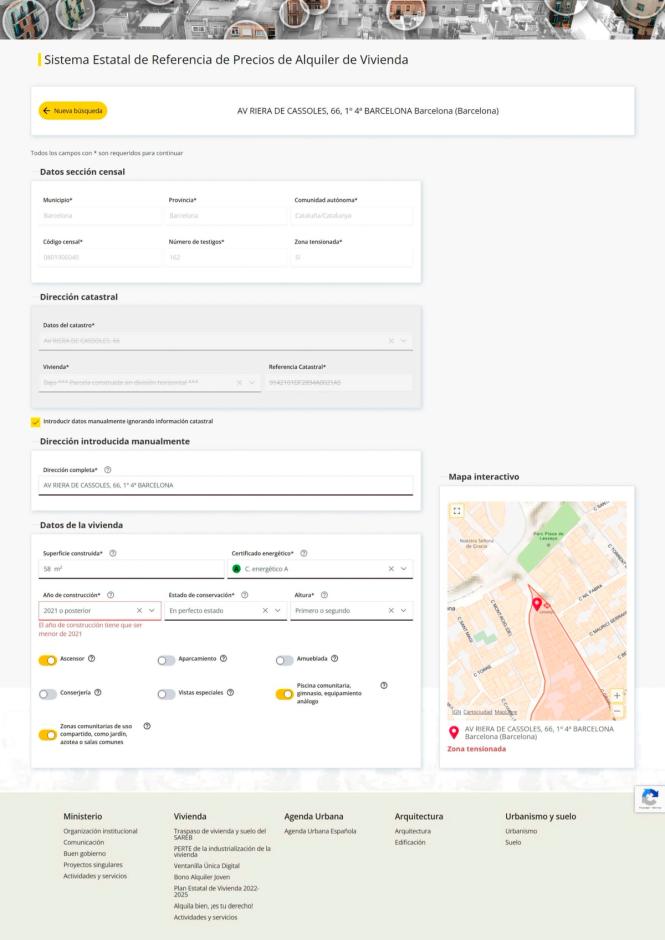Click the Referencia Catastral field
This screenshot has width=665, height=940.
click(339, 382)
